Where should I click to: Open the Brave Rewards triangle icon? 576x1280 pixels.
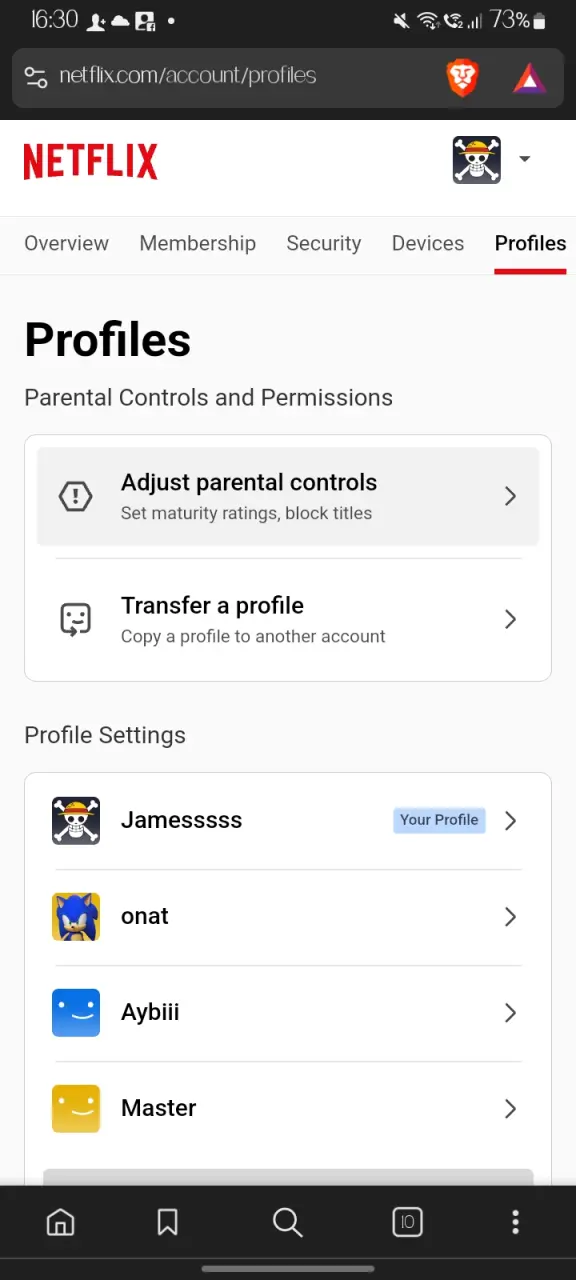[x=529, y=78]
